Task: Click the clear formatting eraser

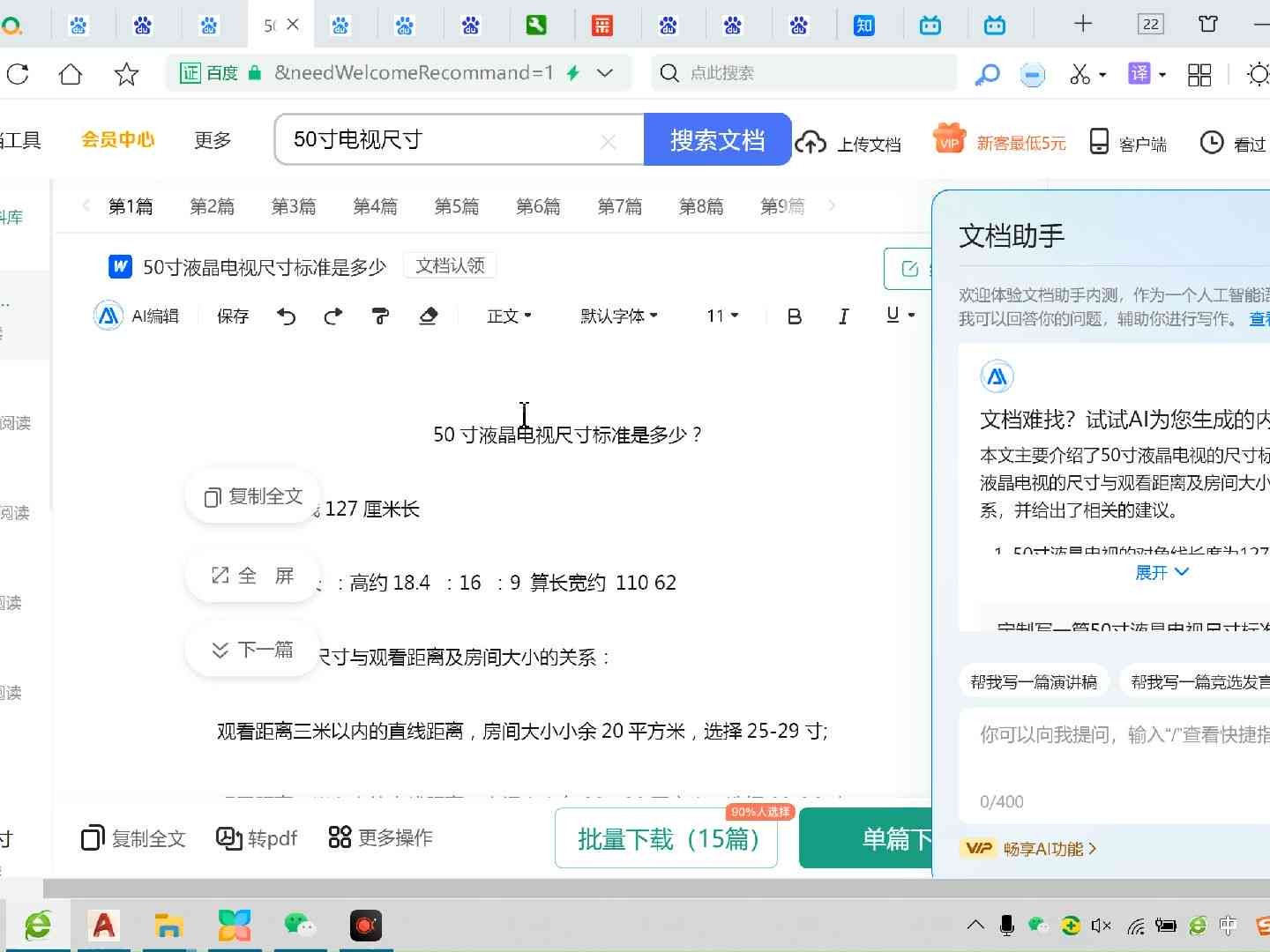Action: click(x=428, y=316)
